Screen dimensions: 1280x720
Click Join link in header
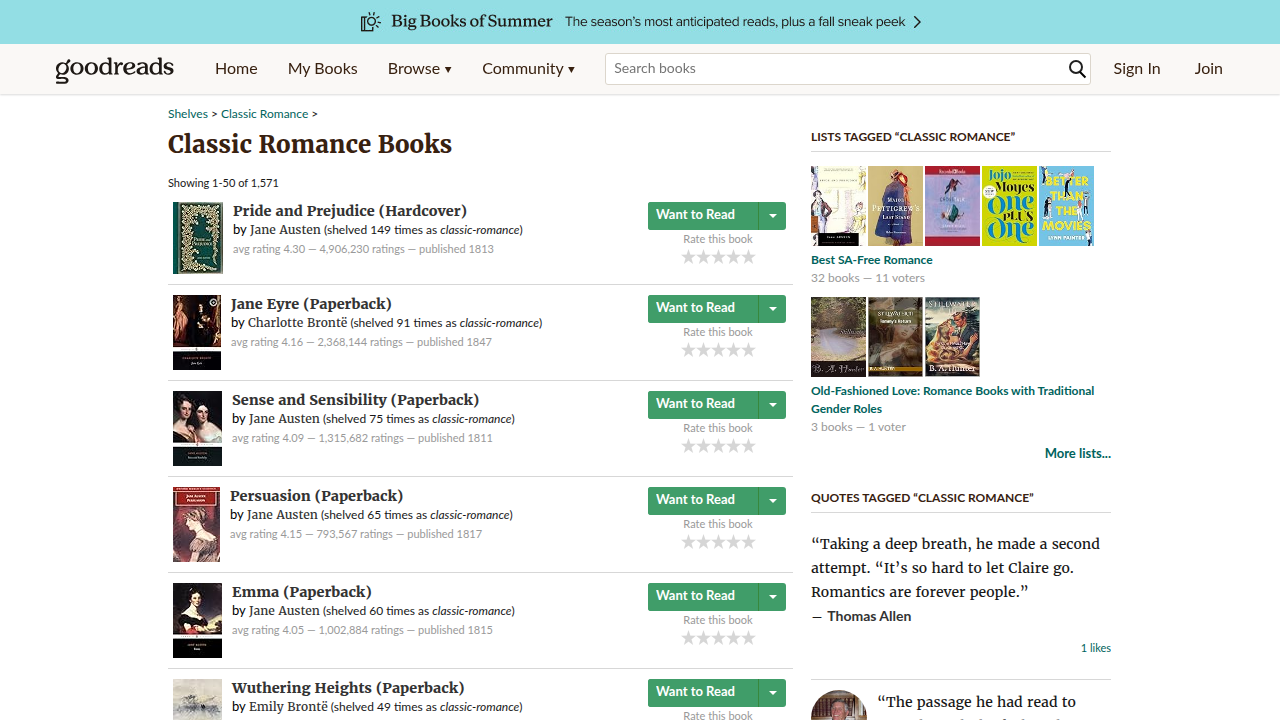1208,69
